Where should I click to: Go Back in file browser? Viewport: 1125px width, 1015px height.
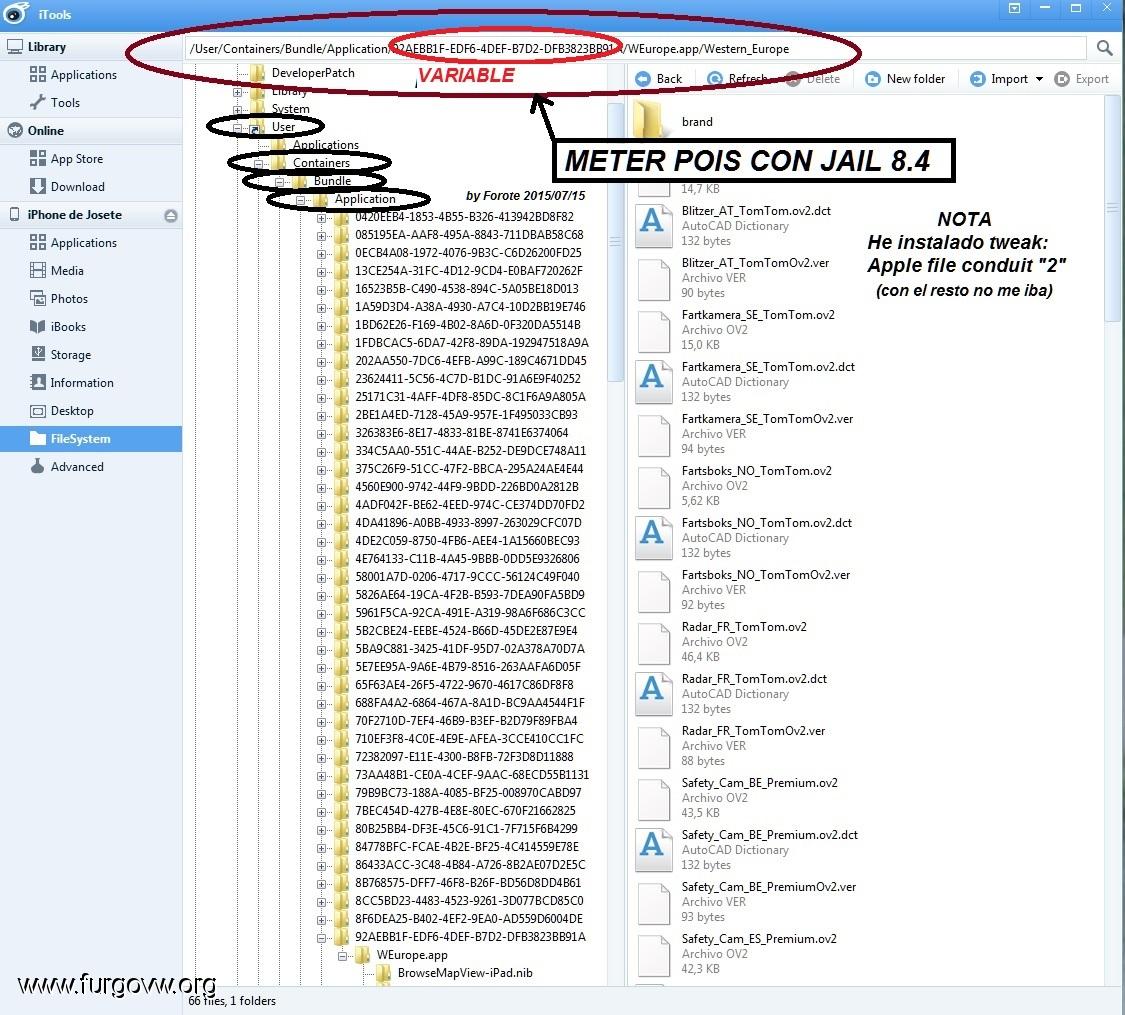click(659, 79)
